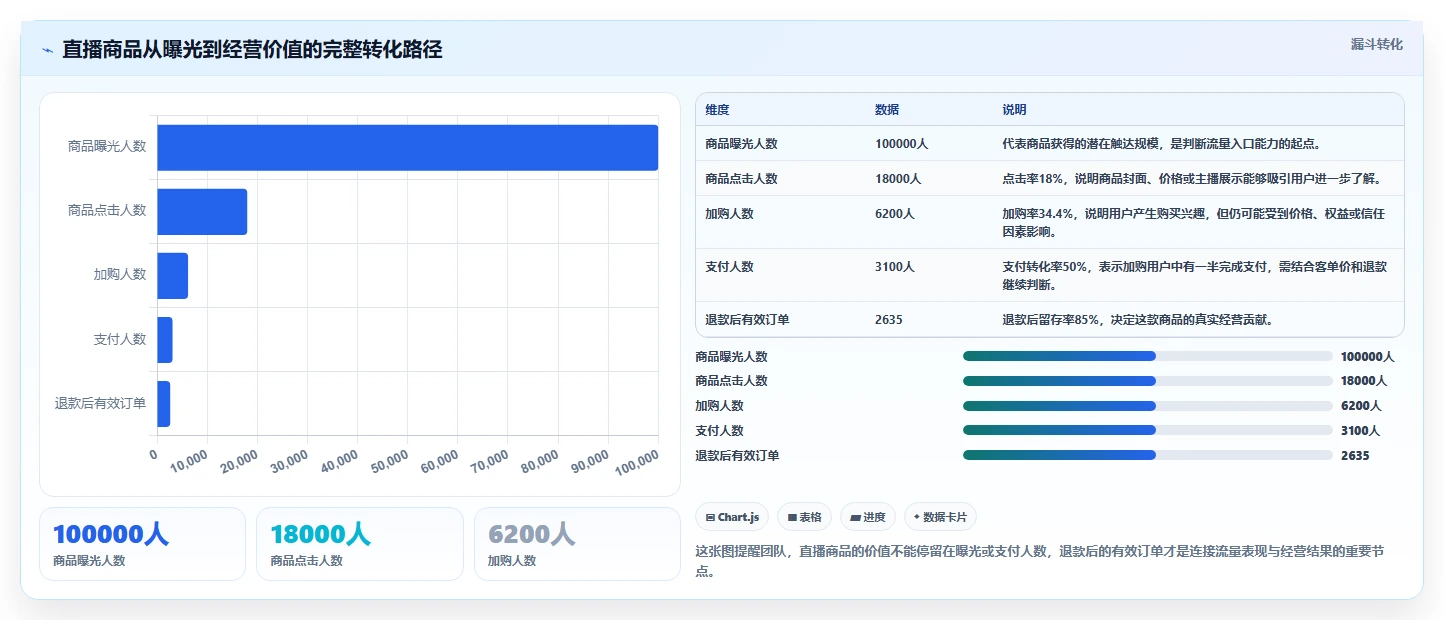The height and width of the screenshot is (620, 1444).
Task: Click the progress value 3100人
Action: pyautogui.click(x=1361, y=431)
